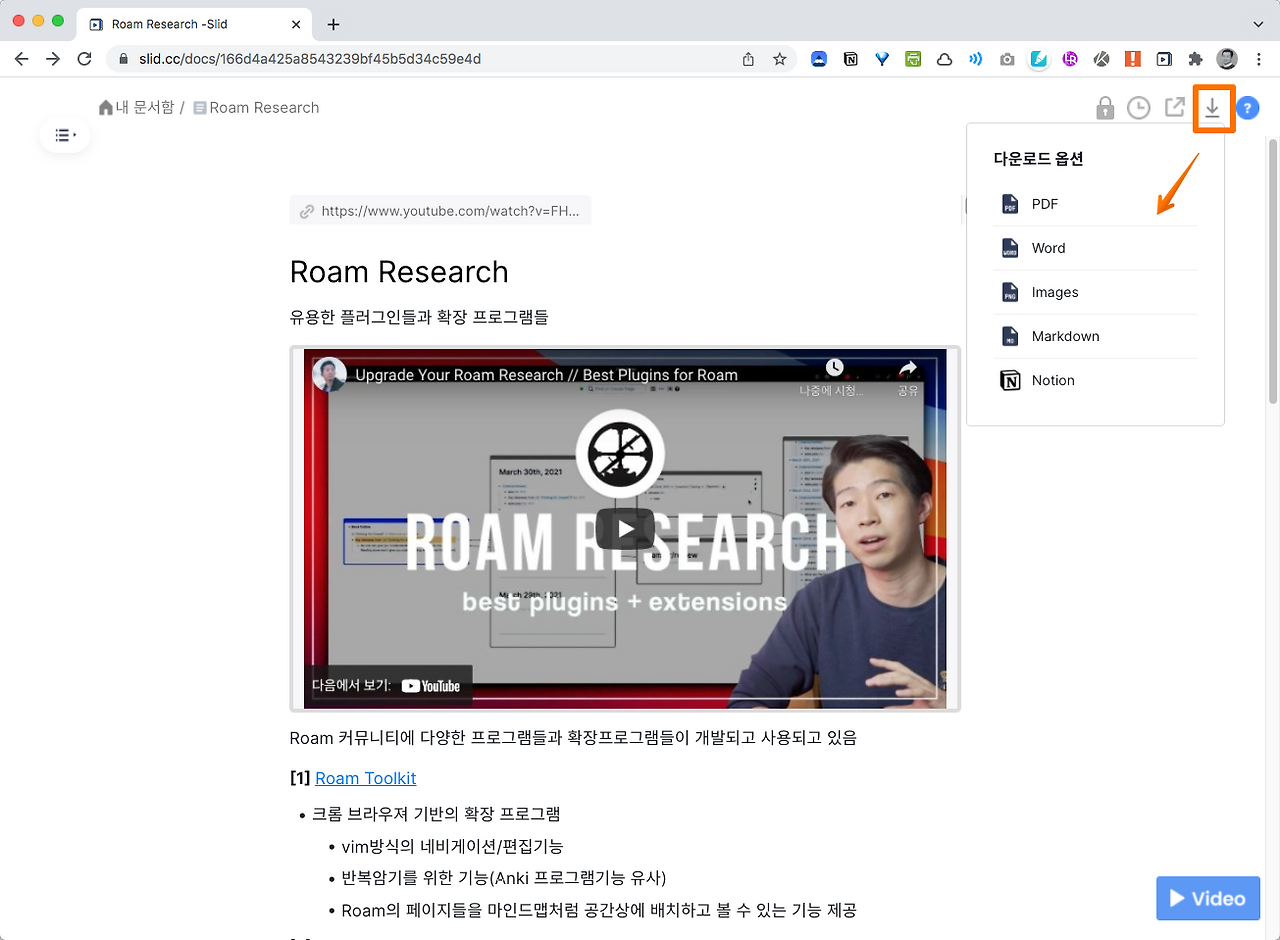Bookmark this page with the star
The height and width of the screenshot is (940, 1280).
tap(780, 59)
